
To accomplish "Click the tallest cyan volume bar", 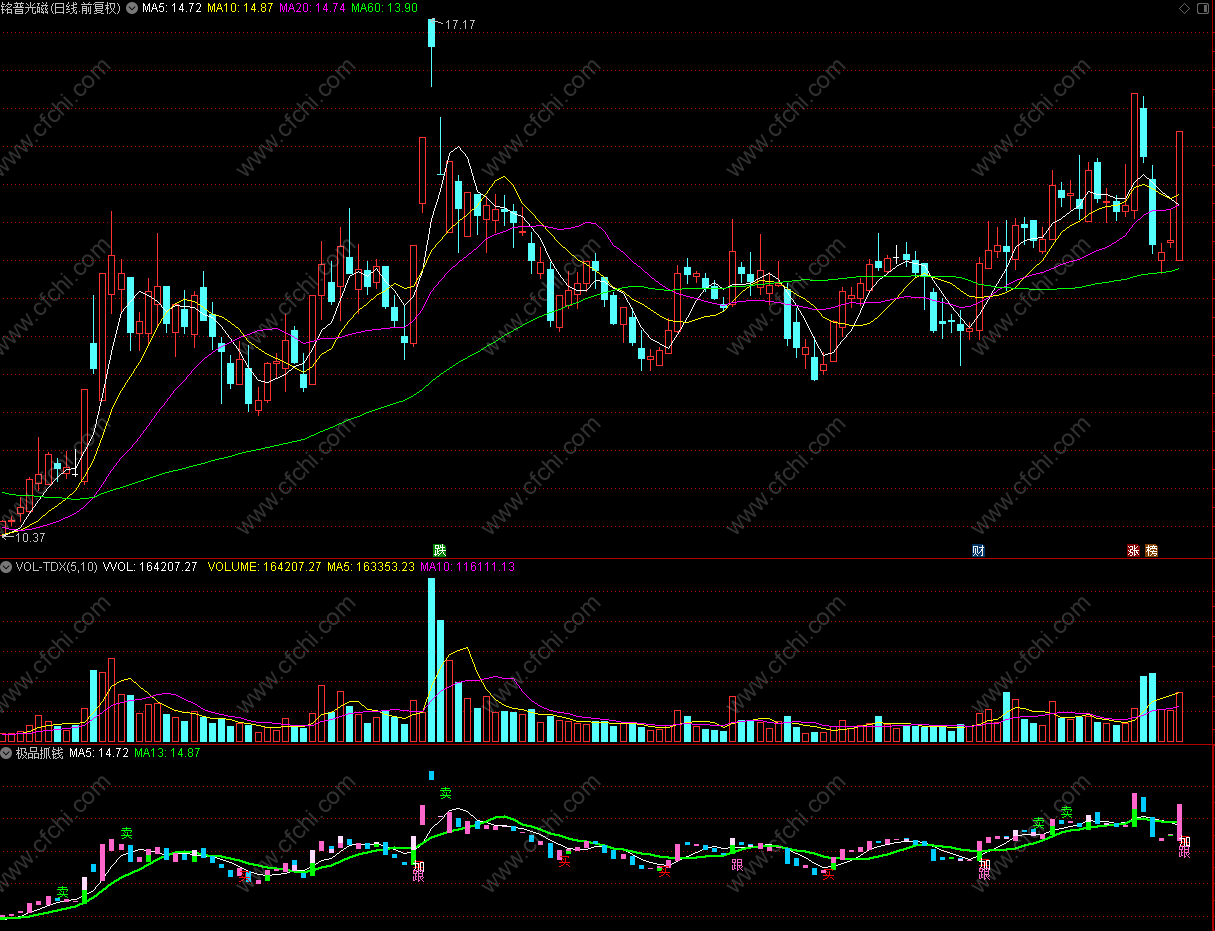I will (432, 660).
